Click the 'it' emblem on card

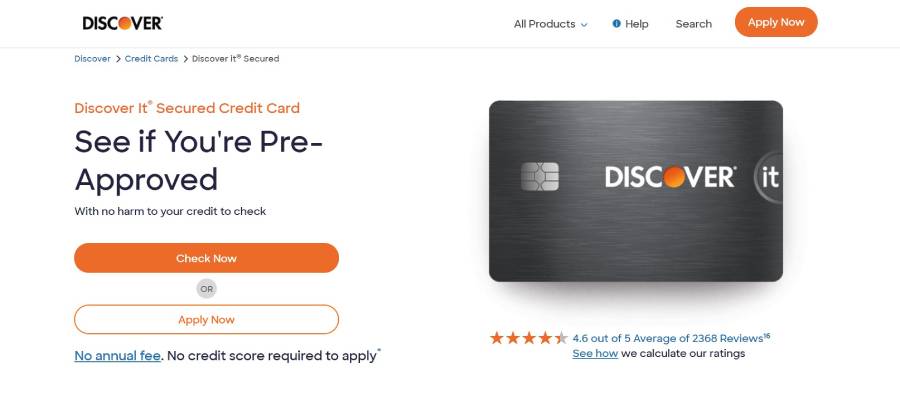(769, 177)
